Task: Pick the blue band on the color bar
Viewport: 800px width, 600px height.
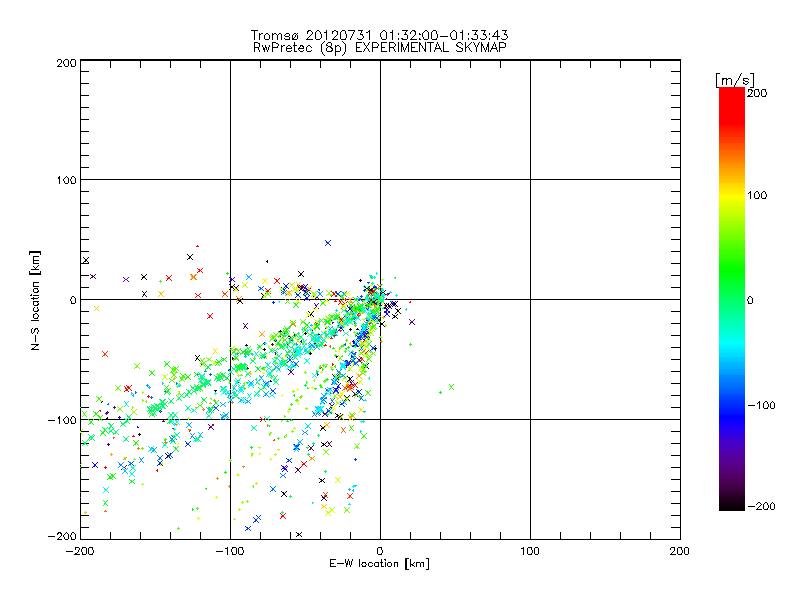Action: point(731,405)
